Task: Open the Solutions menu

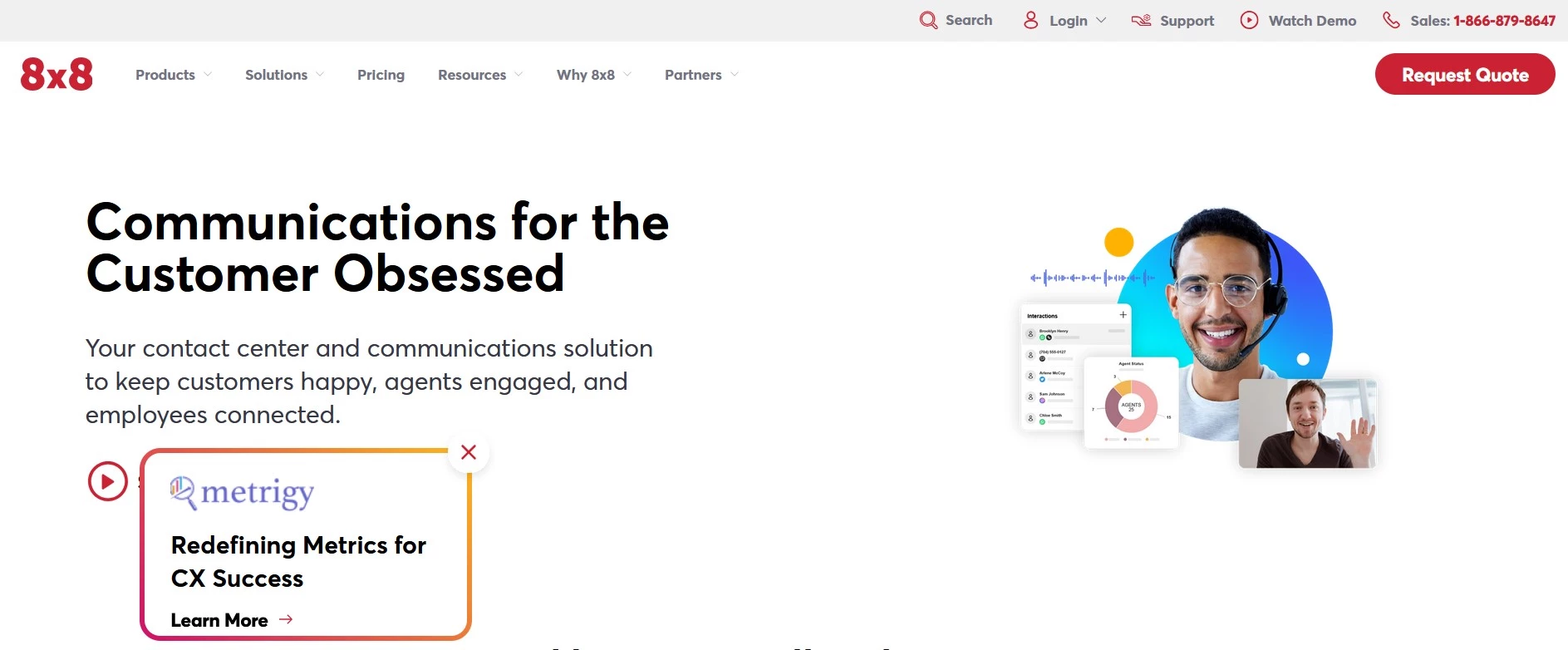Action: click(276, 75)
